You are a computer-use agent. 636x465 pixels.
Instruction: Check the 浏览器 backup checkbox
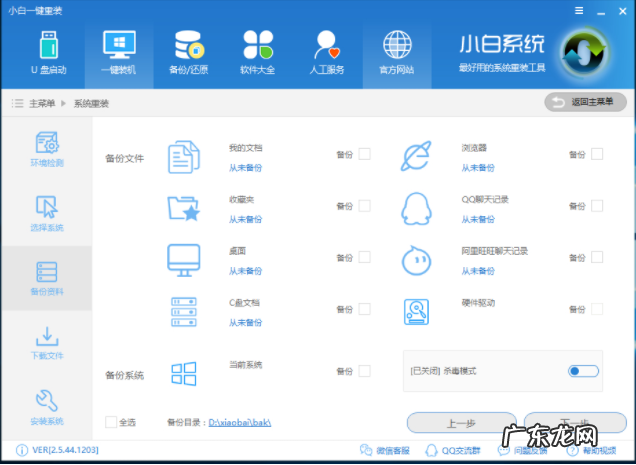[x=597, y=154]
